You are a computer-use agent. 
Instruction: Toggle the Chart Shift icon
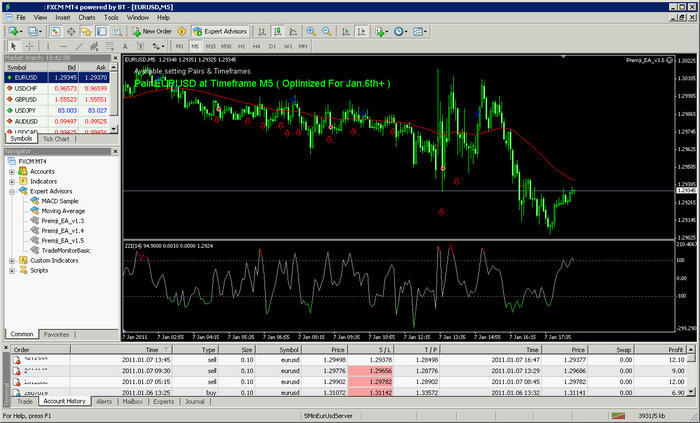[361, 31]
